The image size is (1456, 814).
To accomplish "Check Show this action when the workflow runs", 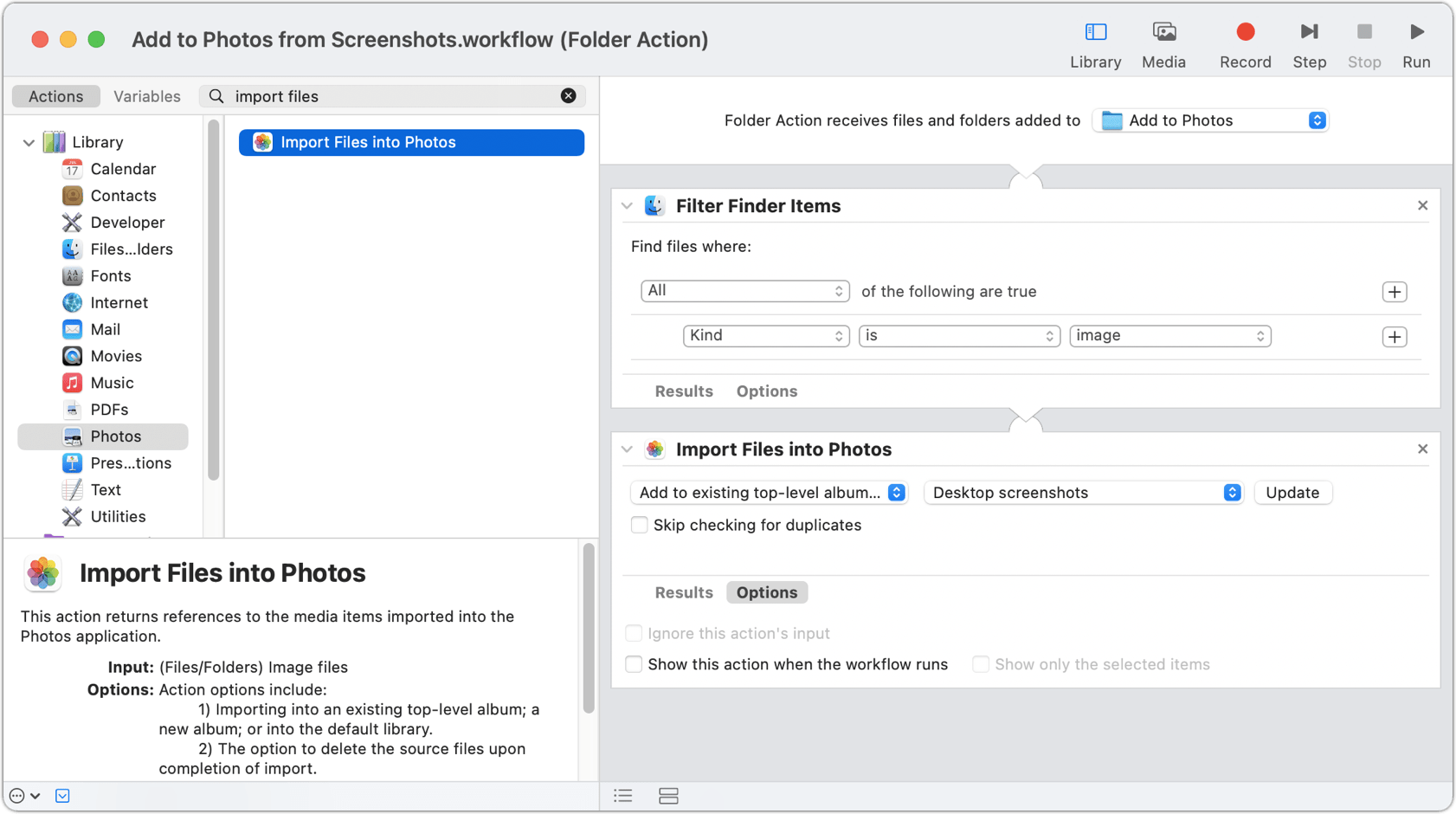I will [x=634, y=664].
